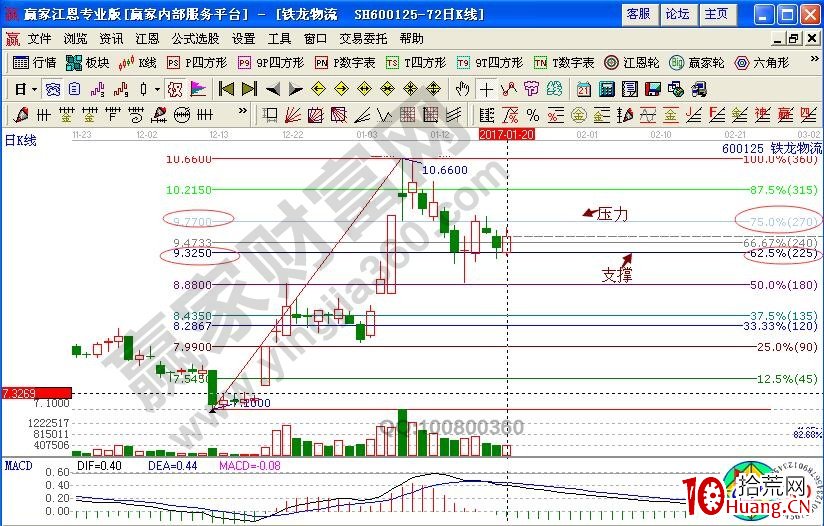Open the 交易委托 menu
824x526 pixels.
[363, 38]
